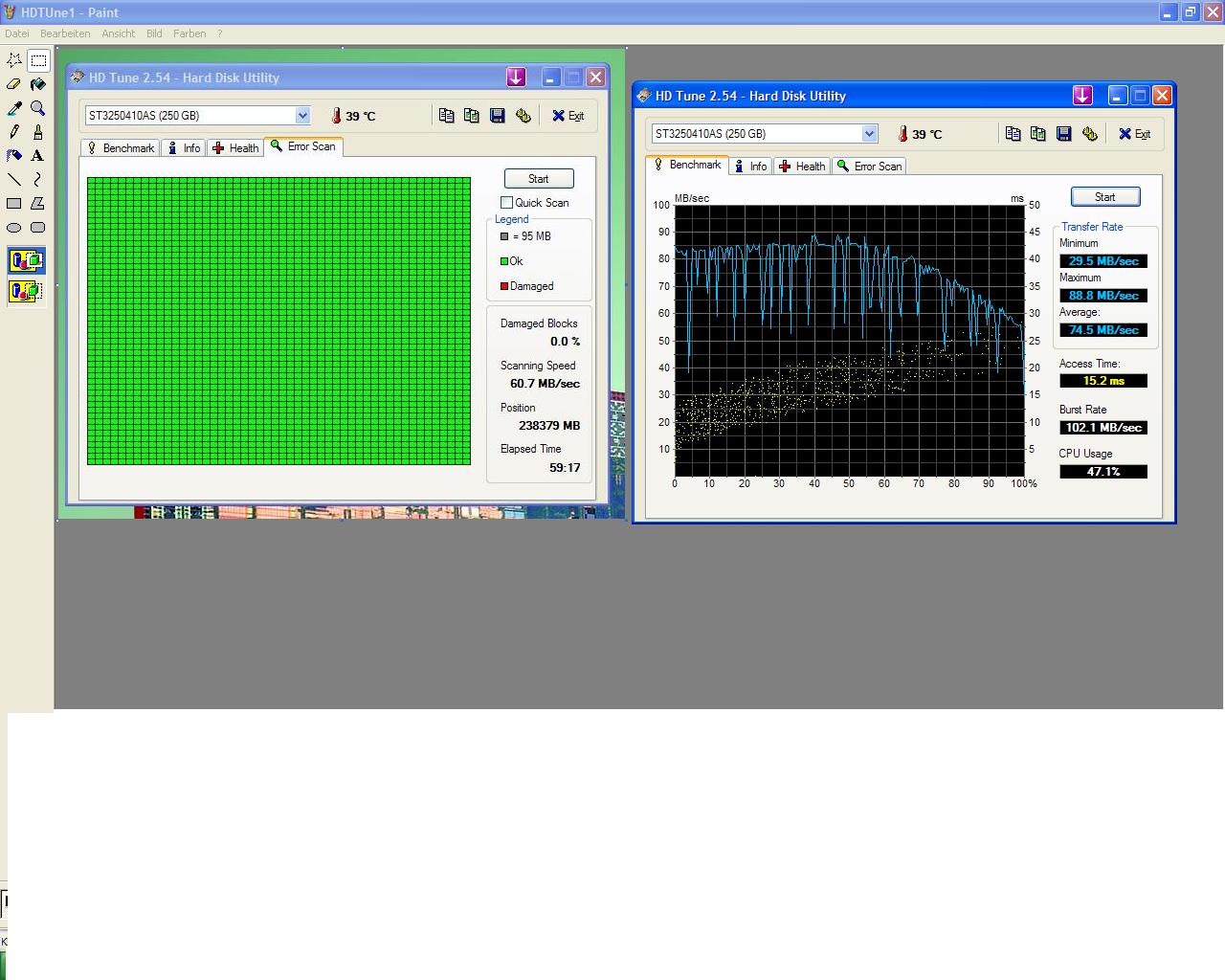Click gray 95 MB legend swatch
The width and height of the screenshot is (1225, 980).
point(504,236)
